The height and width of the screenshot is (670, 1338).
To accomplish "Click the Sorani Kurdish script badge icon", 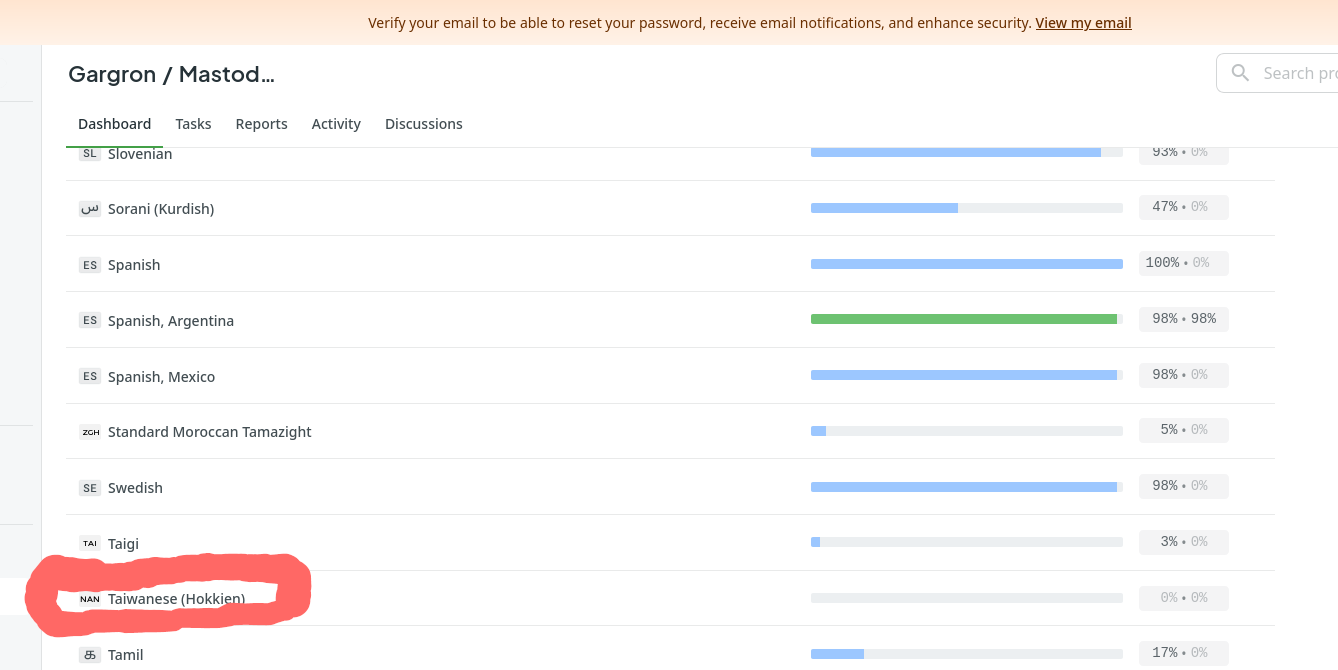I will [90, 209].
